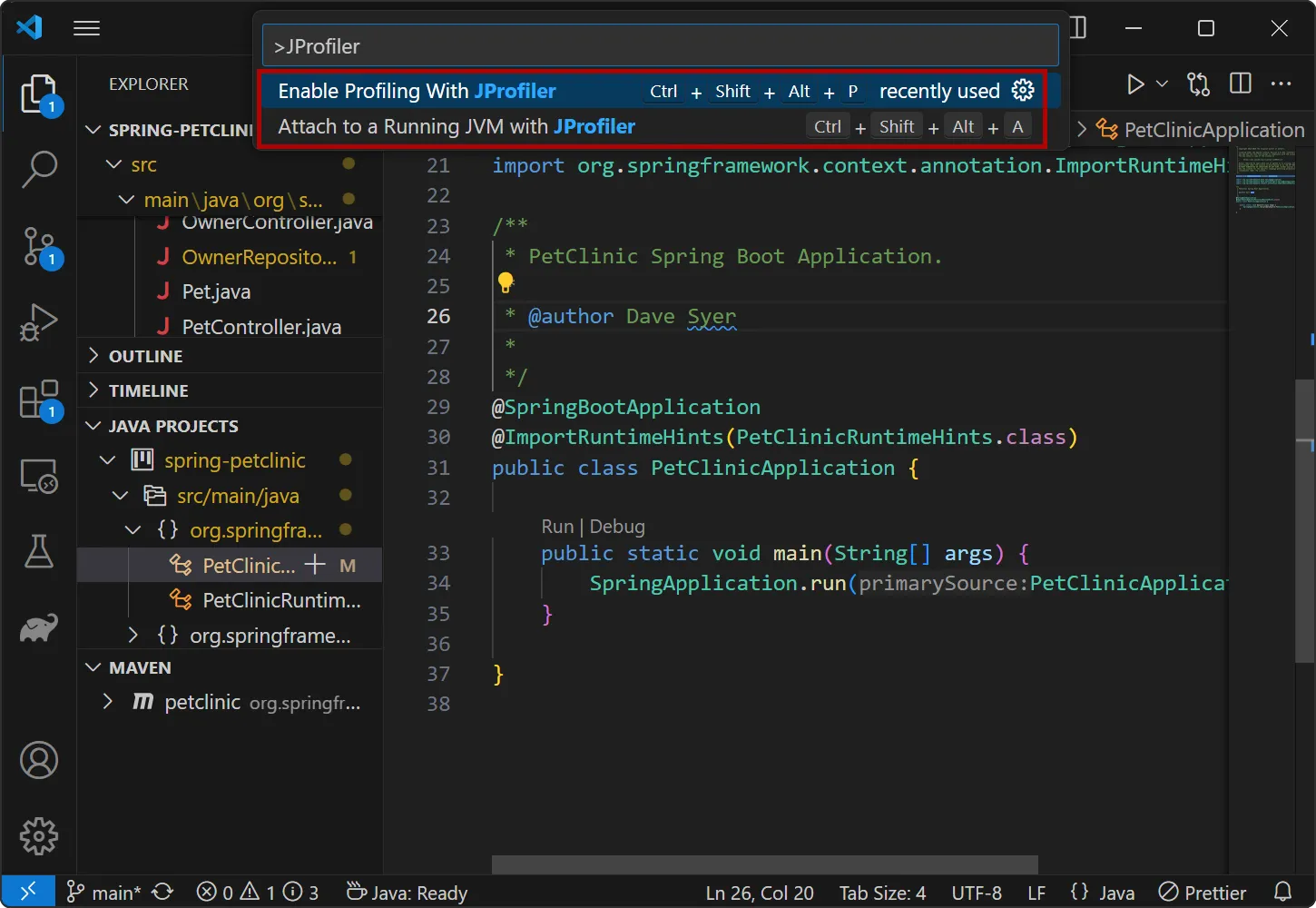The width and height of the screenshot is (1316, 908).
Task: Click PetClinicApplication in the breadcrumb
Action: tap(1213, 130)
